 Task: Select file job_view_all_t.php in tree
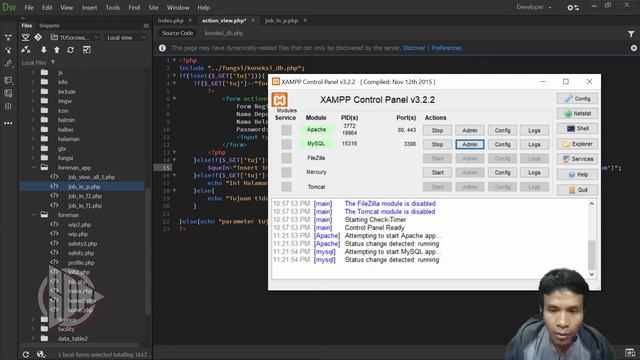tap(91, 177)
